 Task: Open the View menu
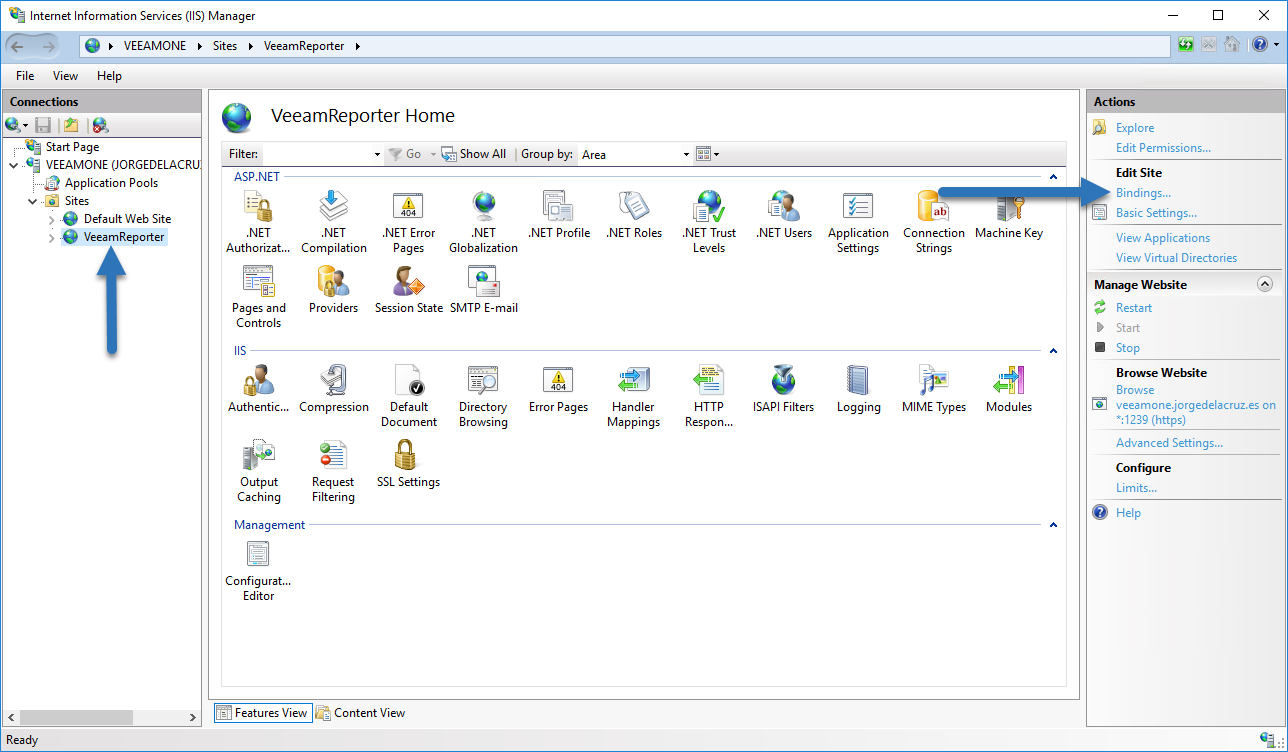(65, 76)
